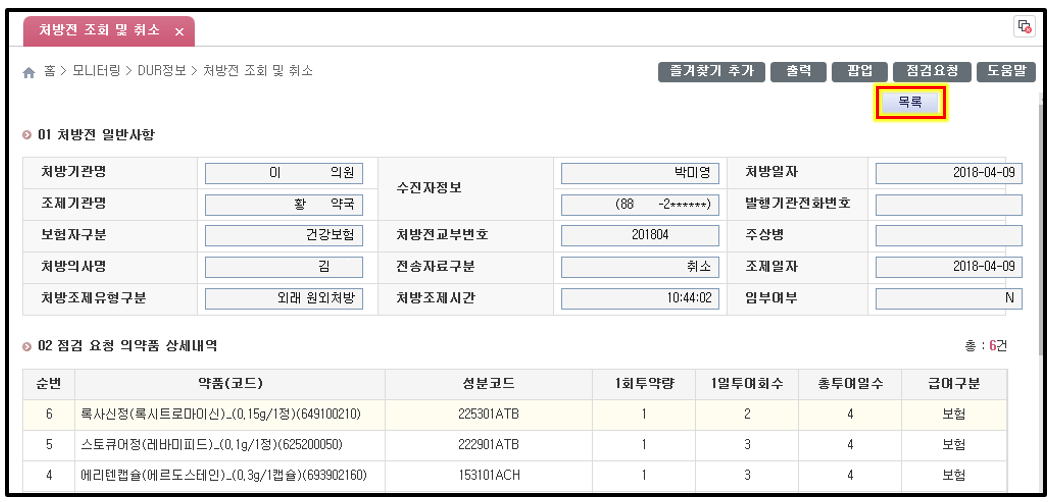
Task: Open DUR정보 breadcrumb link
Action: point(161,72)
